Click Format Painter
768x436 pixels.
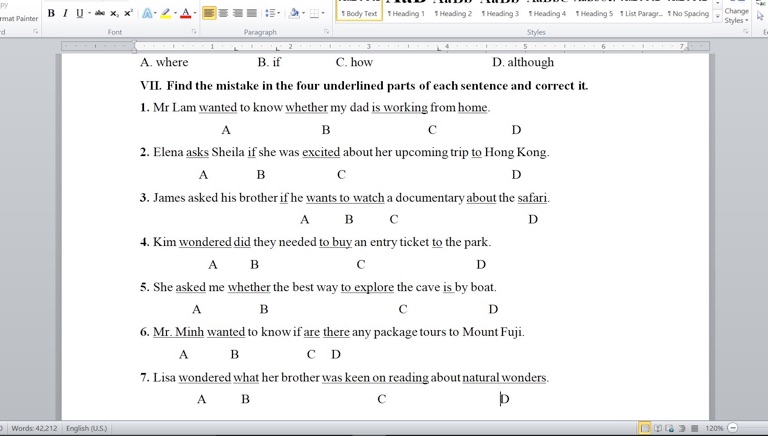(19, 19)
